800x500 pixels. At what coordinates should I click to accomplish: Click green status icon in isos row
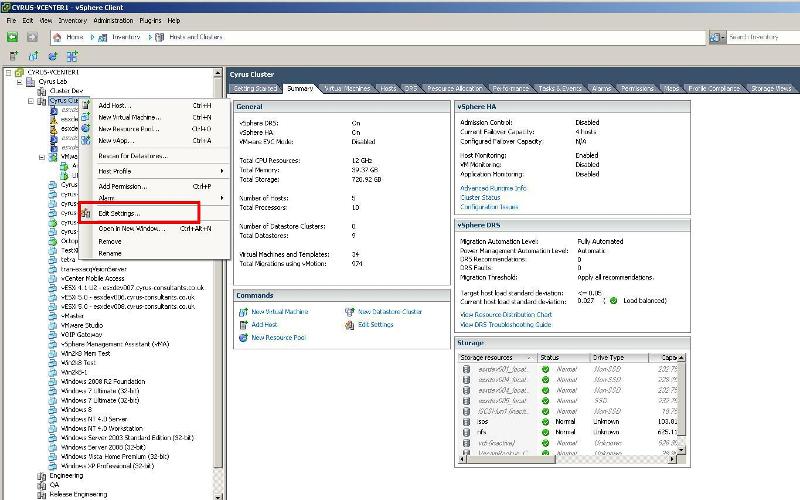coord(545,422)
